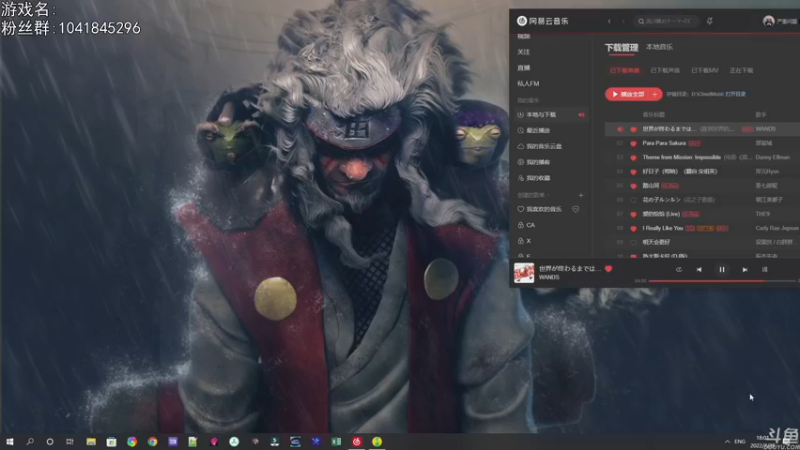Open 直播 in the sidebar

tap(524, 68)
